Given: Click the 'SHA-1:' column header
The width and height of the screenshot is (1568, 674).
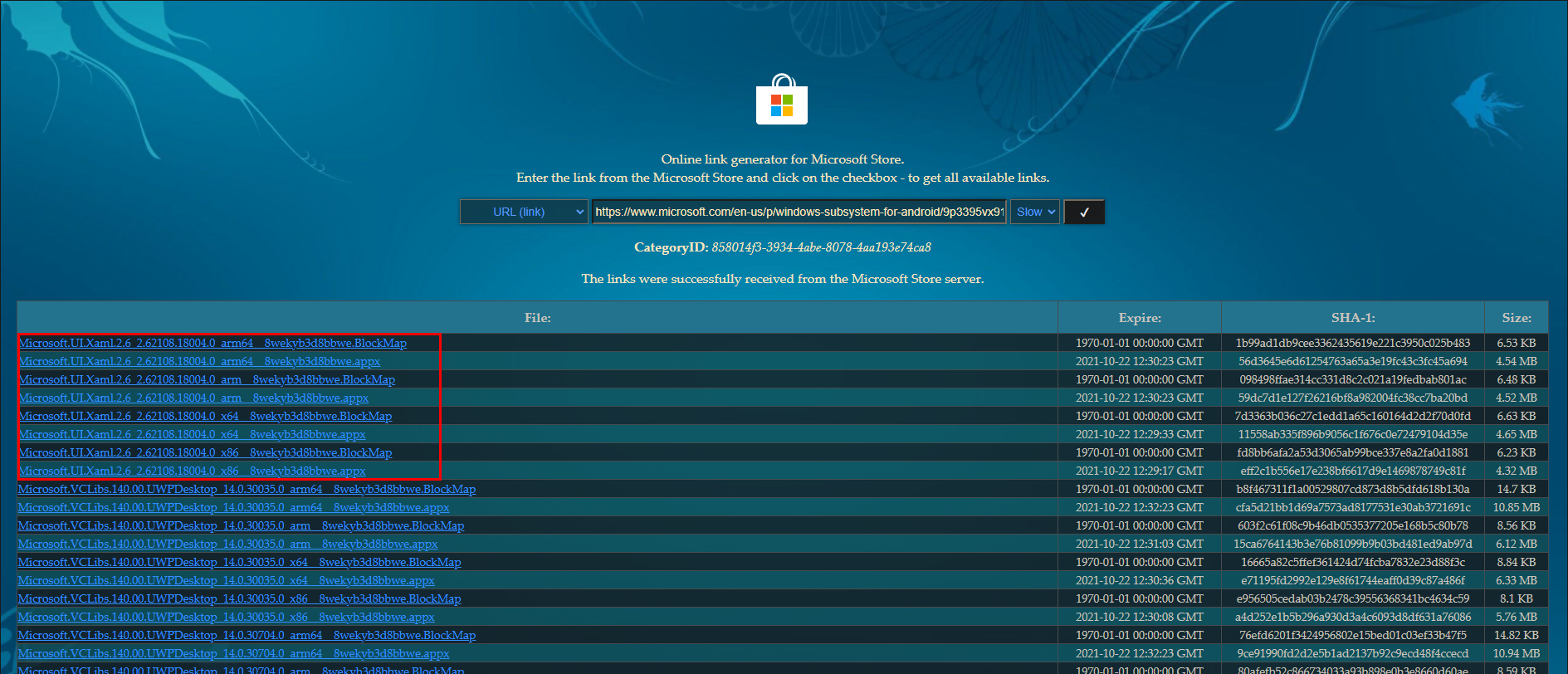Looking at the screenshot, I should [x=1353, y=318].
